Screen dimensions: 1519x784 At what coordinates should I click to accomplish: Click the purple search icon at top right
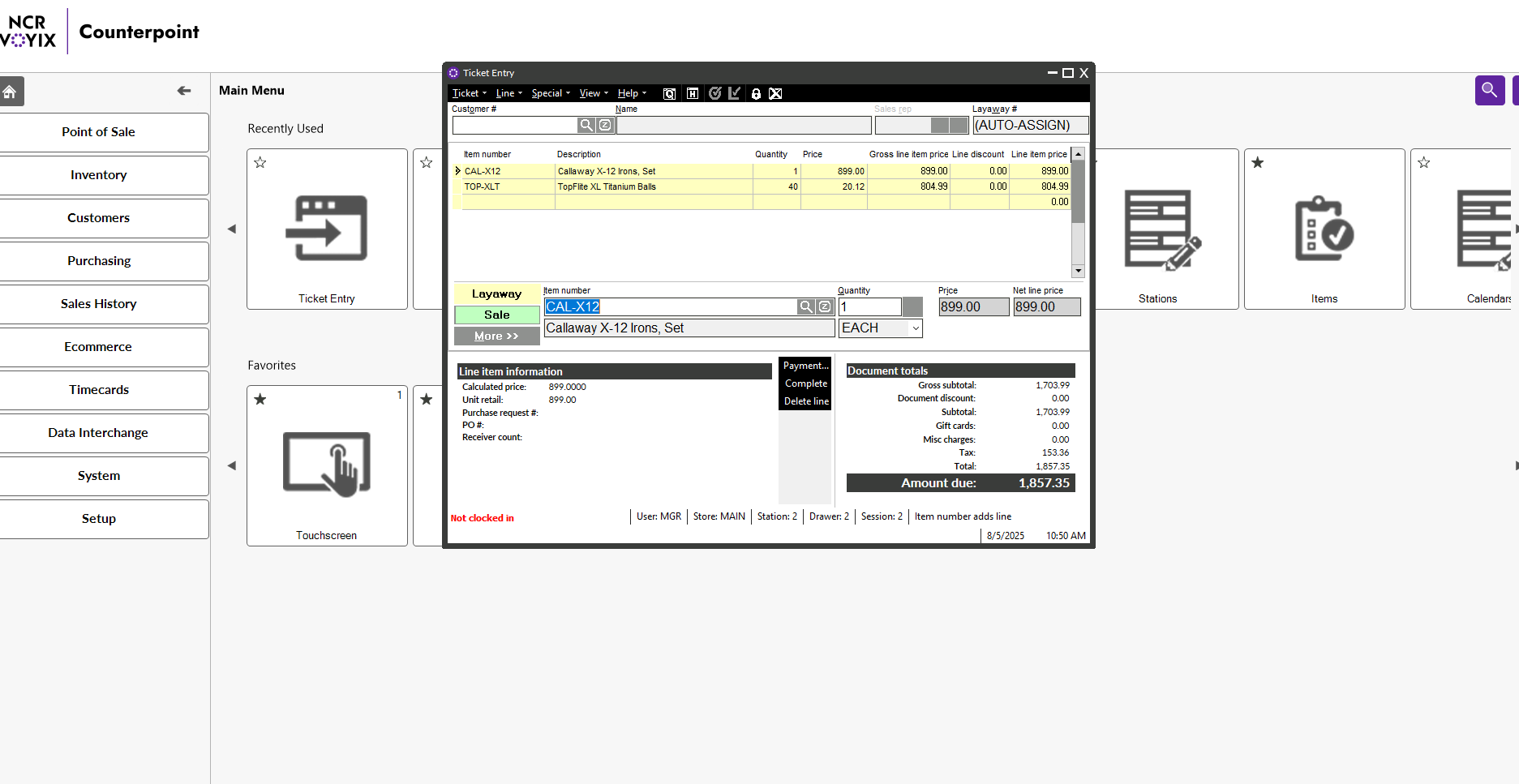coord(1489,90)
